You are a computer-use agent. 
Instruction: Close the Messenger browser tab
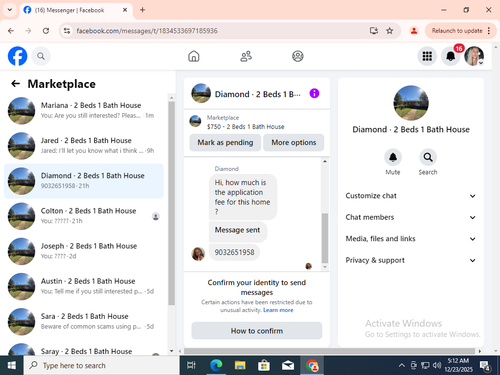pyautogui.click(x=125, y=10)
